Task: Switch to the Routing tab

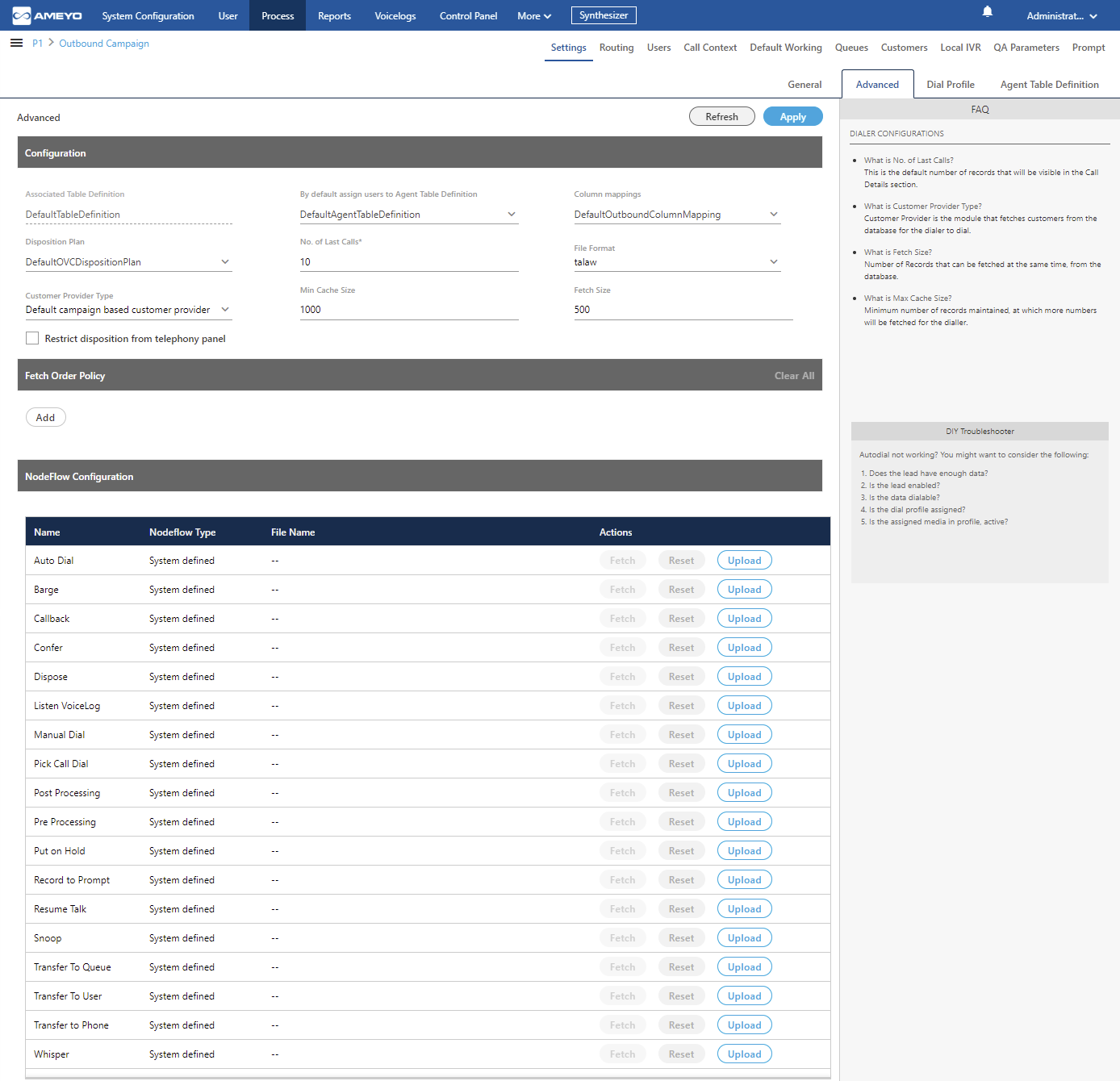Action: click(616, 48)
